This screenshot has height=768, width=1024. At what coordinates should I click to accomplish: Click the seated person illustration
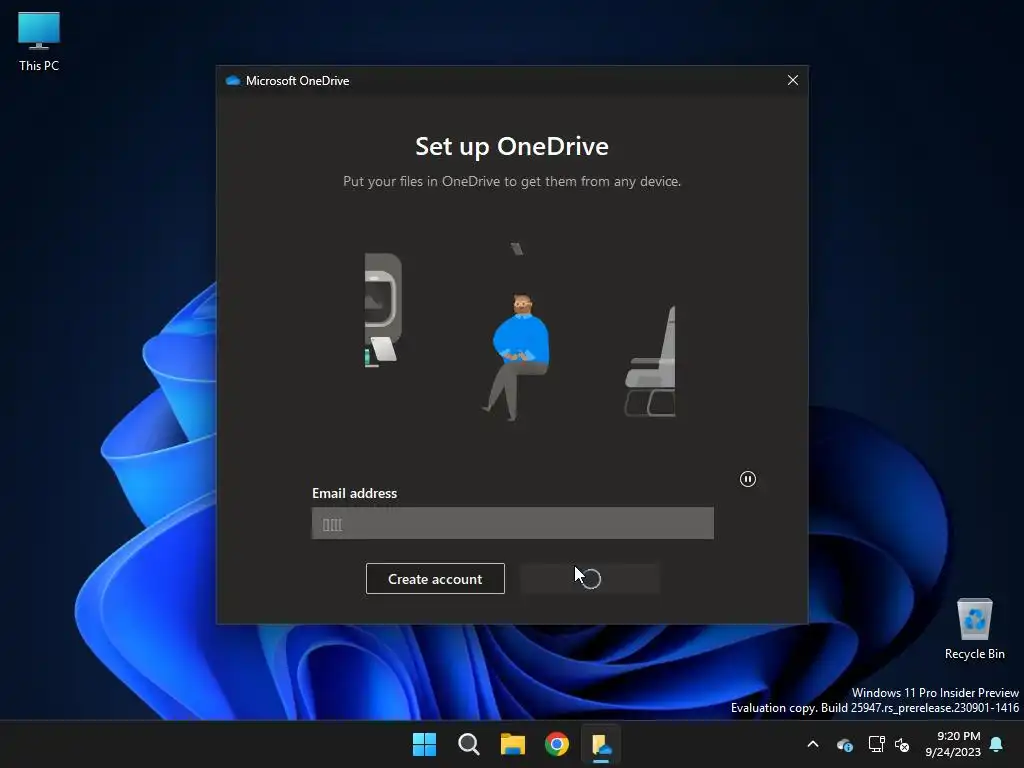point(518,357)
